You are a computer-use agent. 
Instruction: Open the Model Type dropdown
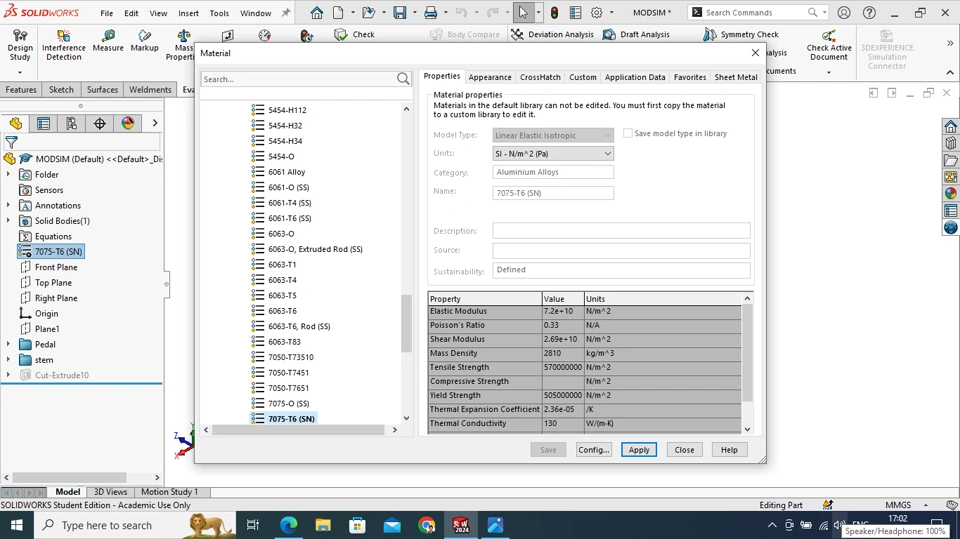tap(553, 135)
